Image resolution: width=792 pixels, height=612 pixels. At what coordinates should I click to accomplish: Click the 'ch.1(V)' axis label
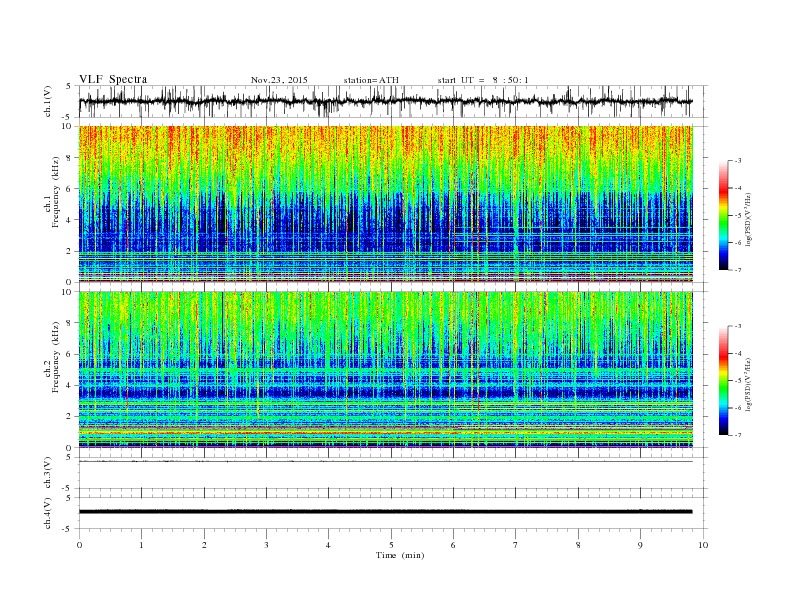48,102
